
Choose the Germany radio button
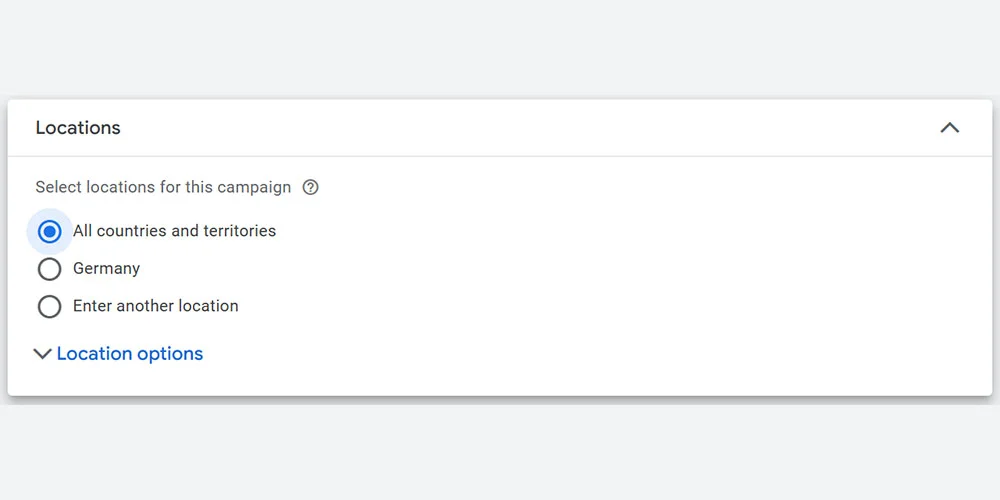[x=49, y=269]
